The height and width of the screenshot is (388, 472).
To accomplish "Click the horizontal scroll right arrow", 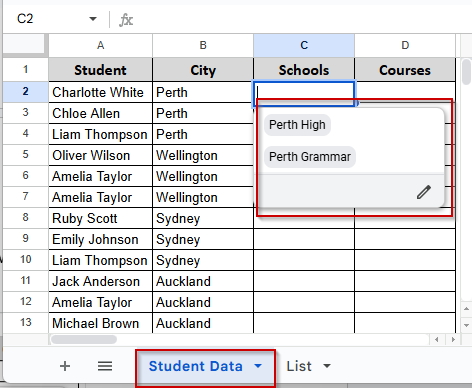I will (453, 340).
